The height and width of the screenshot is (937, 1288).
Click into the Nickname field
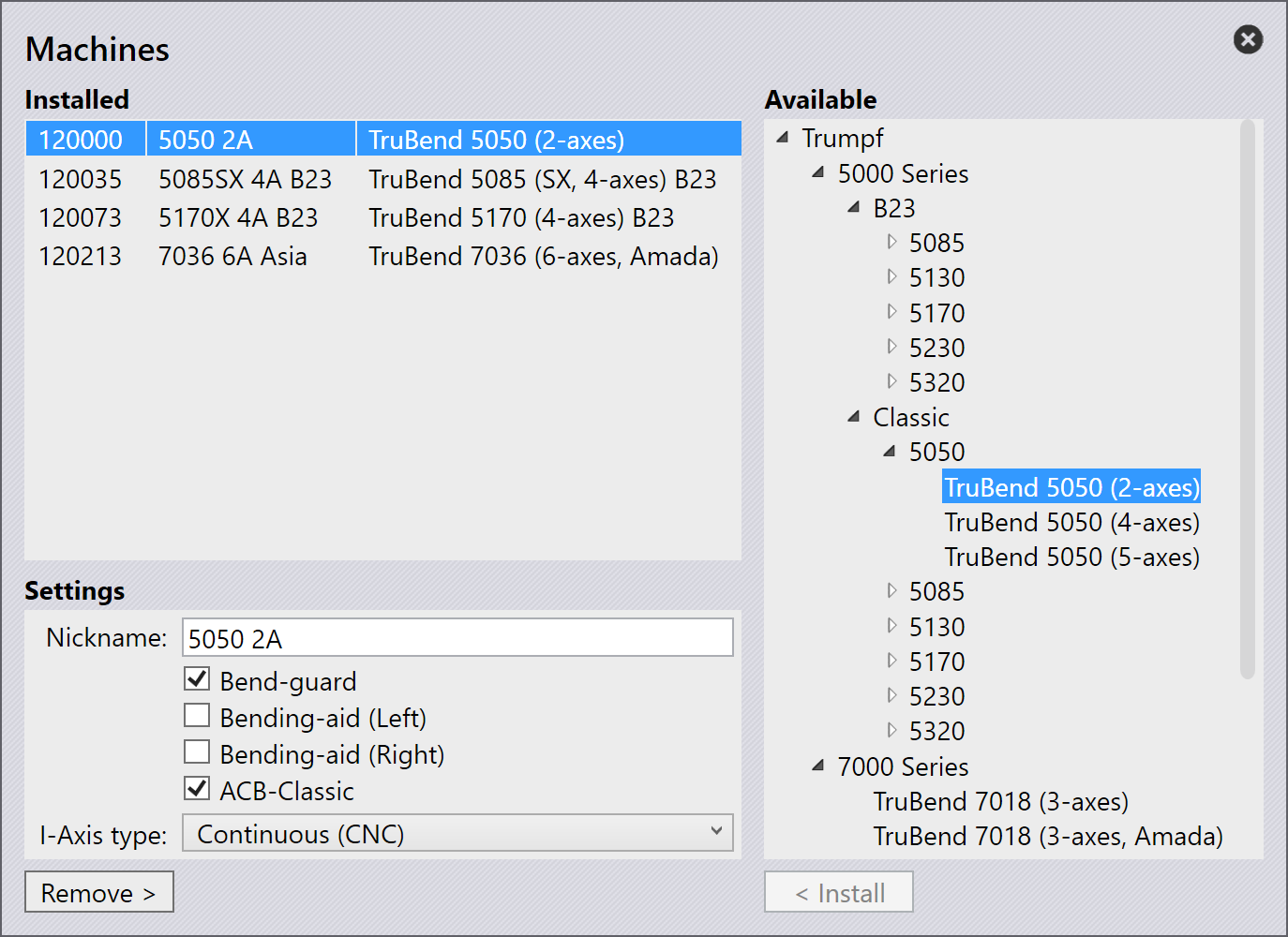457,637
